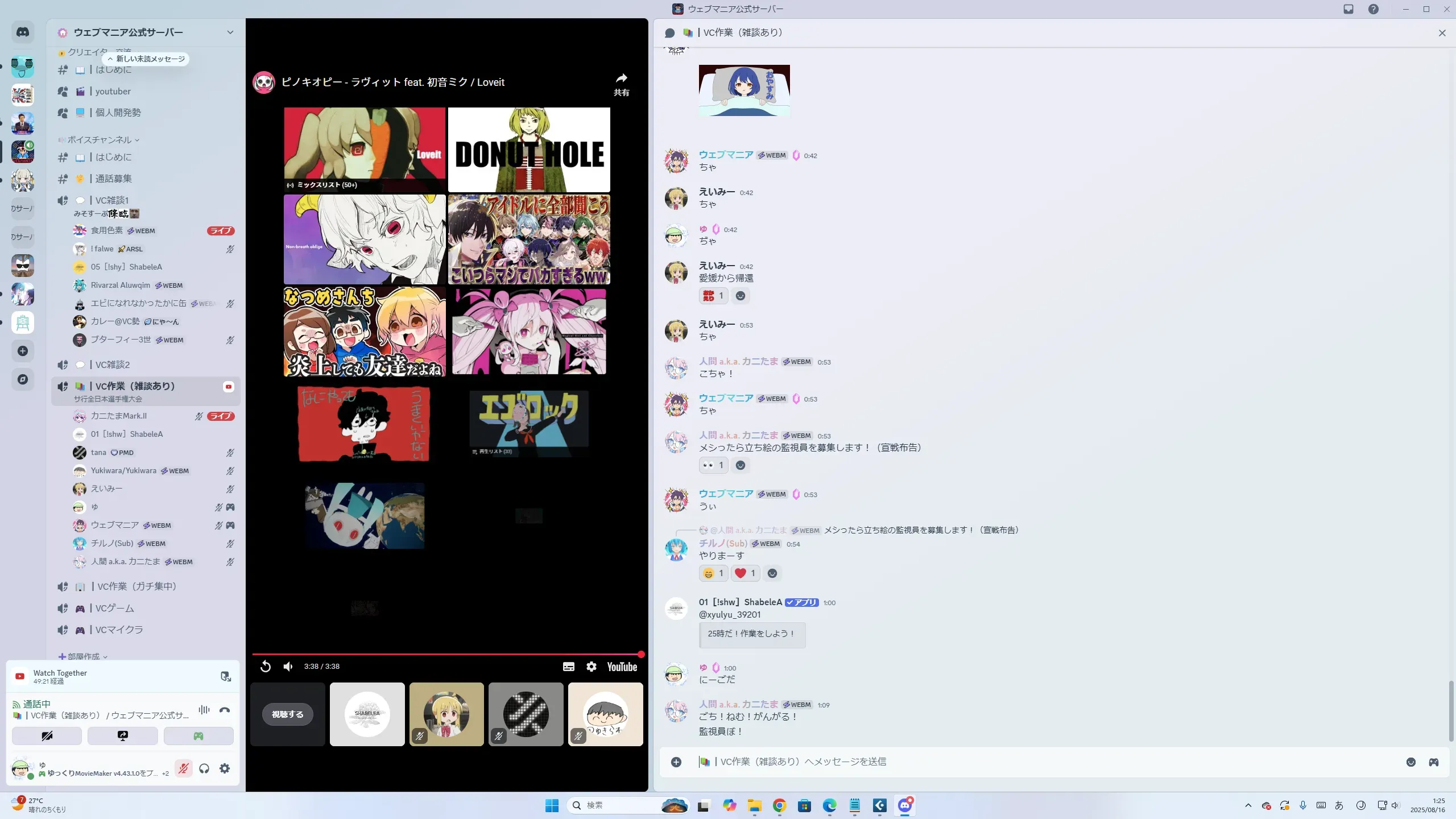Click the screen share button
1456x819 pixels.
[122, 736]
